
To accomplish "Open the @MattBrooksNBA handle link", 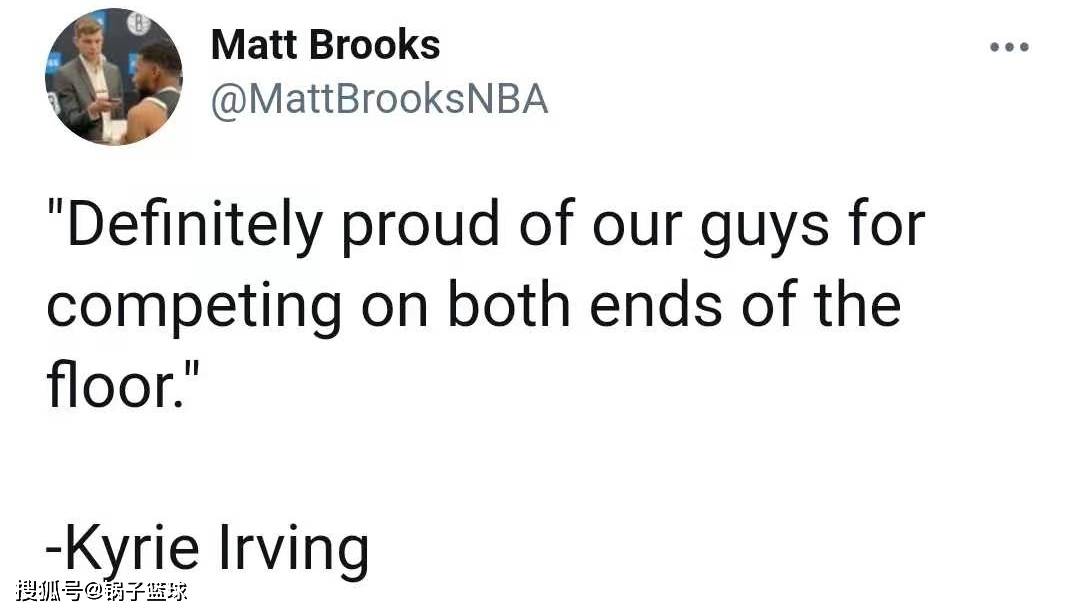I will pos(380,99).
